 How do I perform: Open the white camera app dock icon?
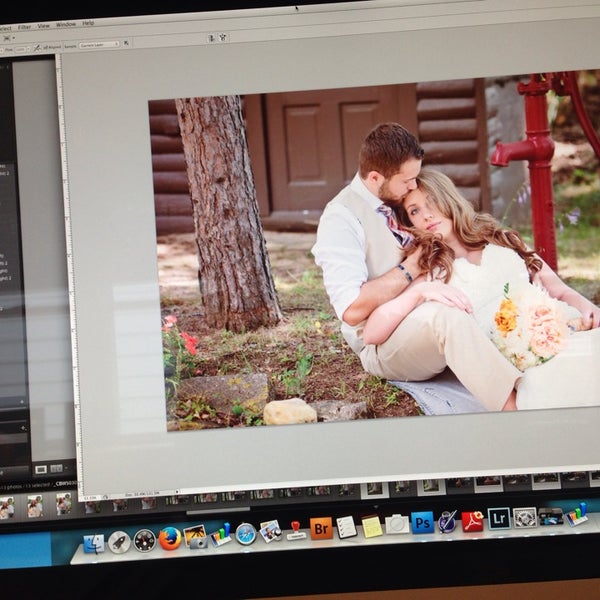pos(397,524)
